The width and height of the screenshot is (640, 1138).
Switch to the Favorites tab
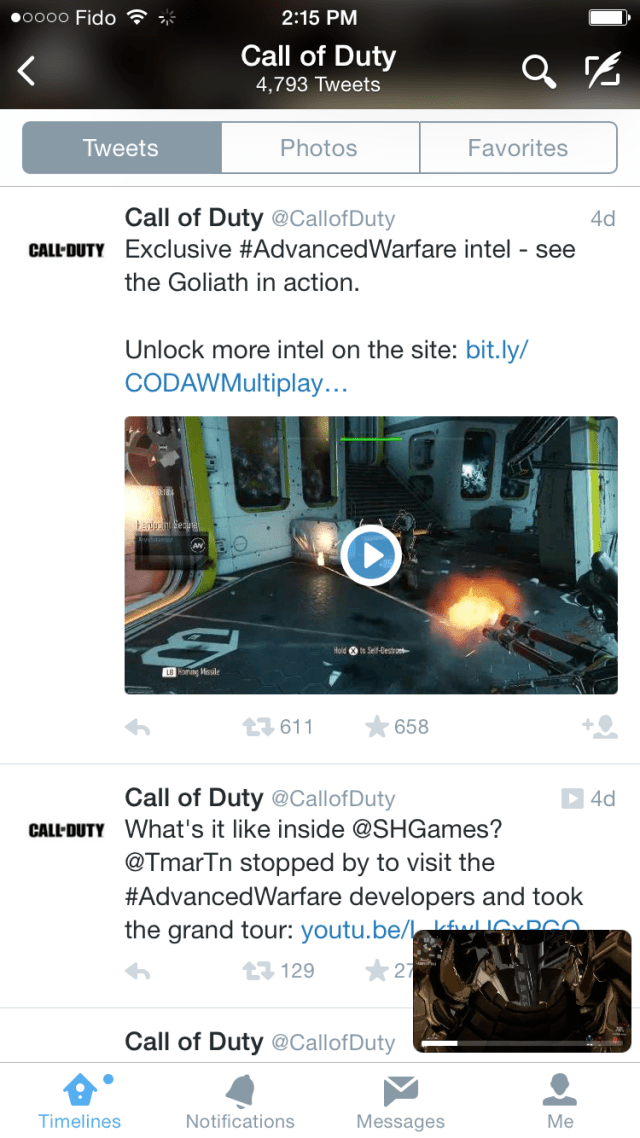click(518, 148)
